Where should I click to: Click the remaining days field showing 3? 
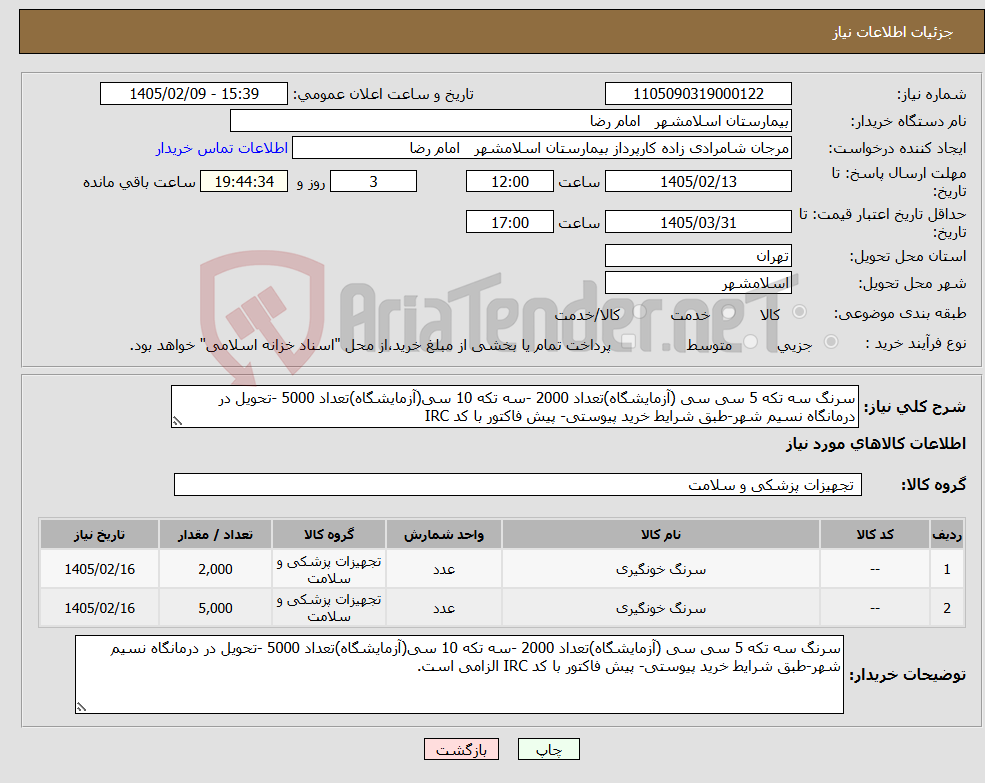pyautogui.click(x=373, y=182)
